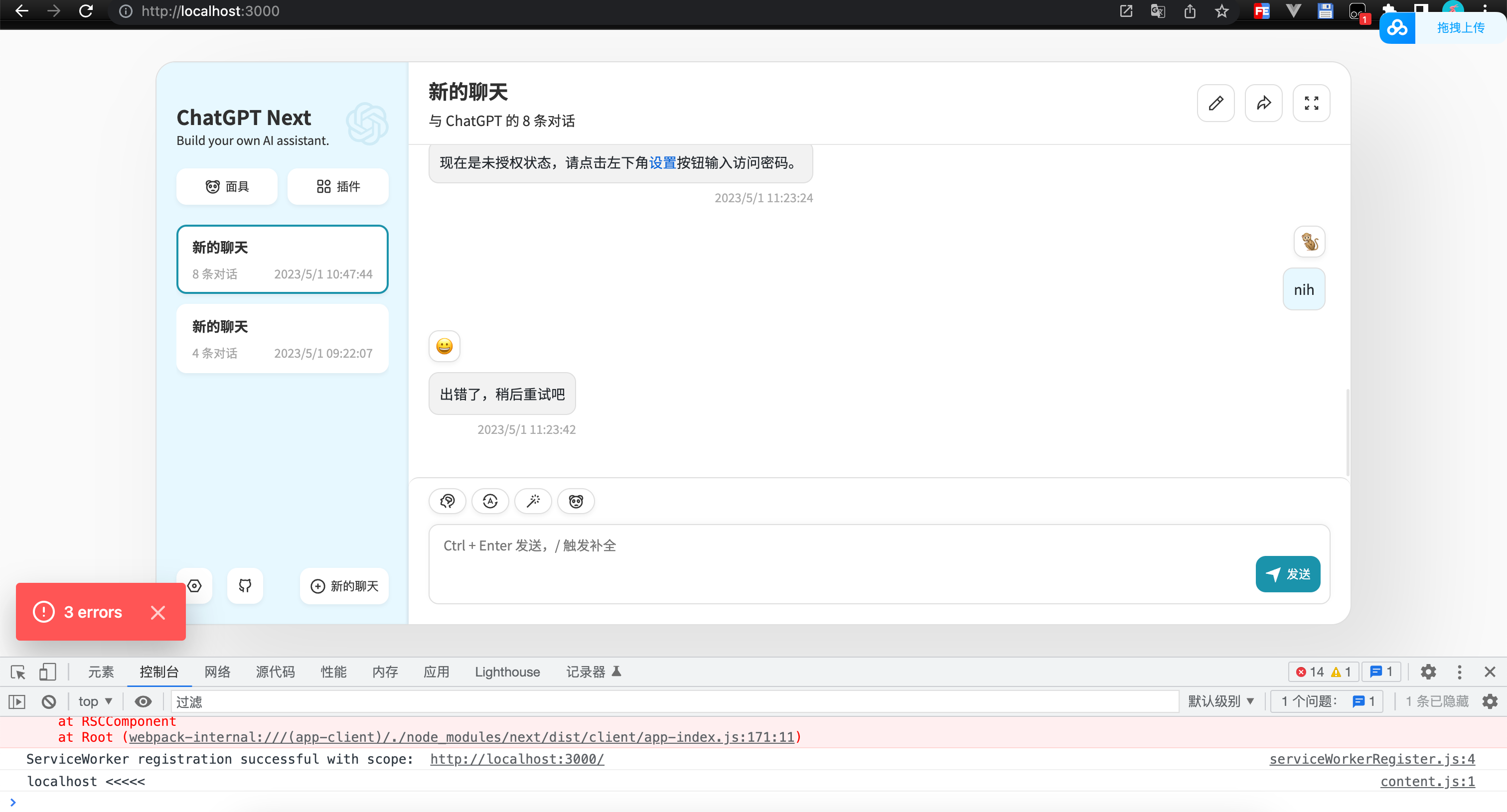Viewport: 1507px width, 812px height.
Task: Open the top frame context dropdown
Action: point(94,701)
